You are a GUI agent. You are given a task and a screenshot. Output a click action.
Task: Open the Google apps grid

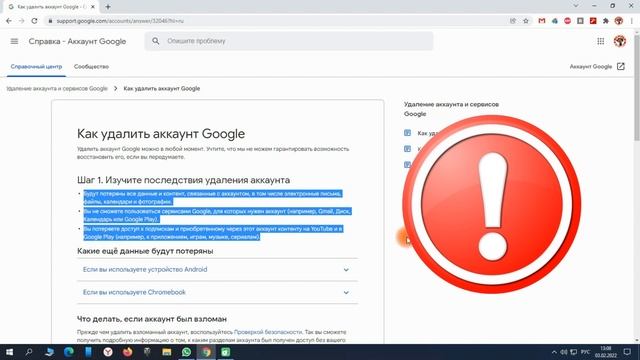(600, 41)
